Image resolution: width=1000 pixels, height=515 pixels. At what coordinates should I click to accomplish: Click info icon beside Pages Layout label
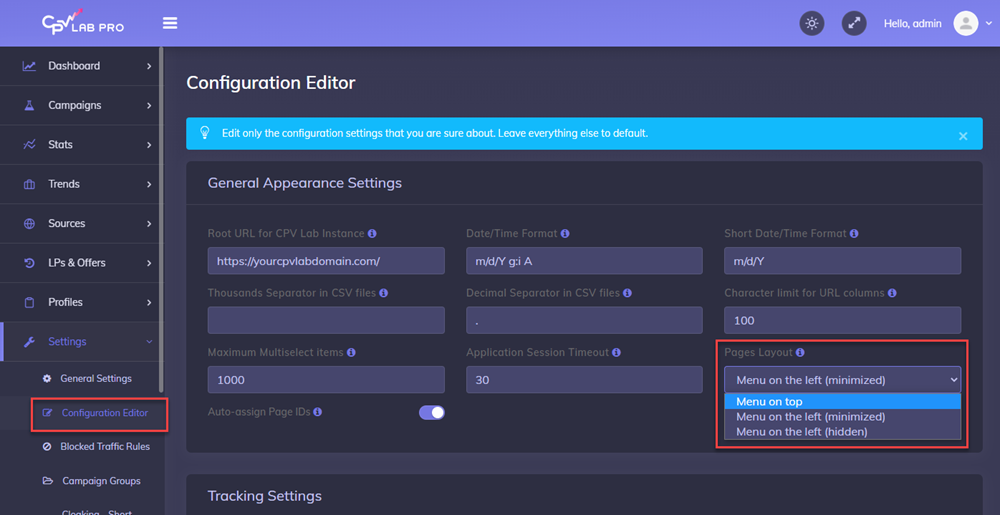[800, 352]
